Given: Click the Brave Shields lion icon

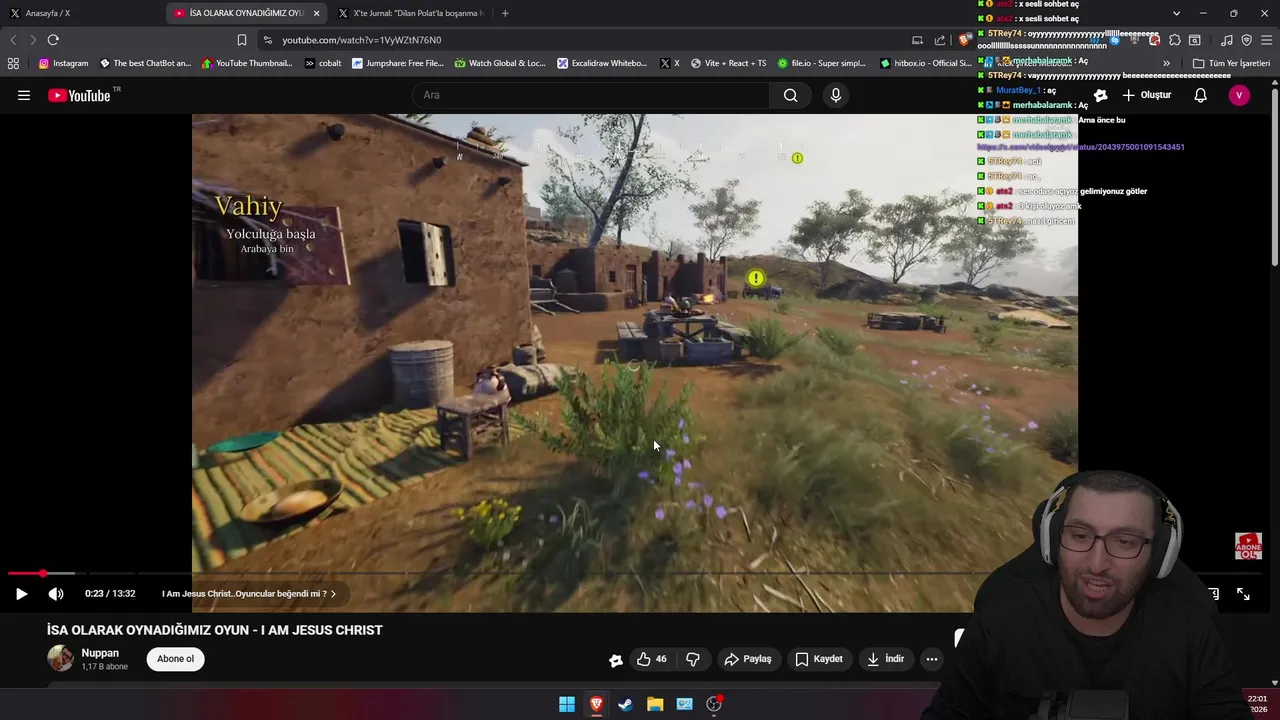Looking at the screenshot, I should click(x=963, y=40).
